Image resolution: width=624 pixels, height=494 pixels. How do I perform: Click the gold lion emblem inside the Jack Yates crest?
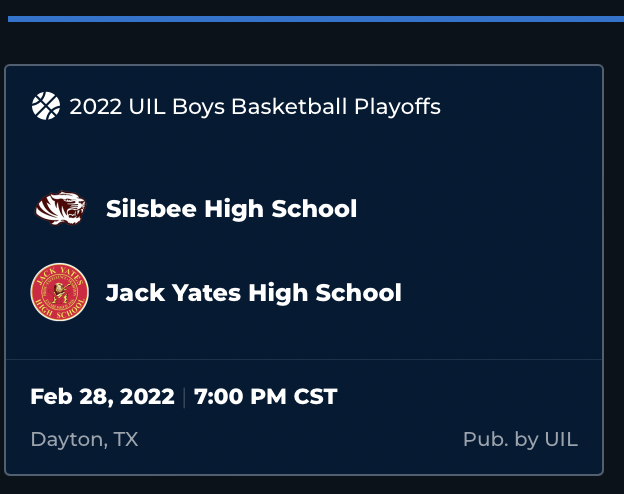60,293
